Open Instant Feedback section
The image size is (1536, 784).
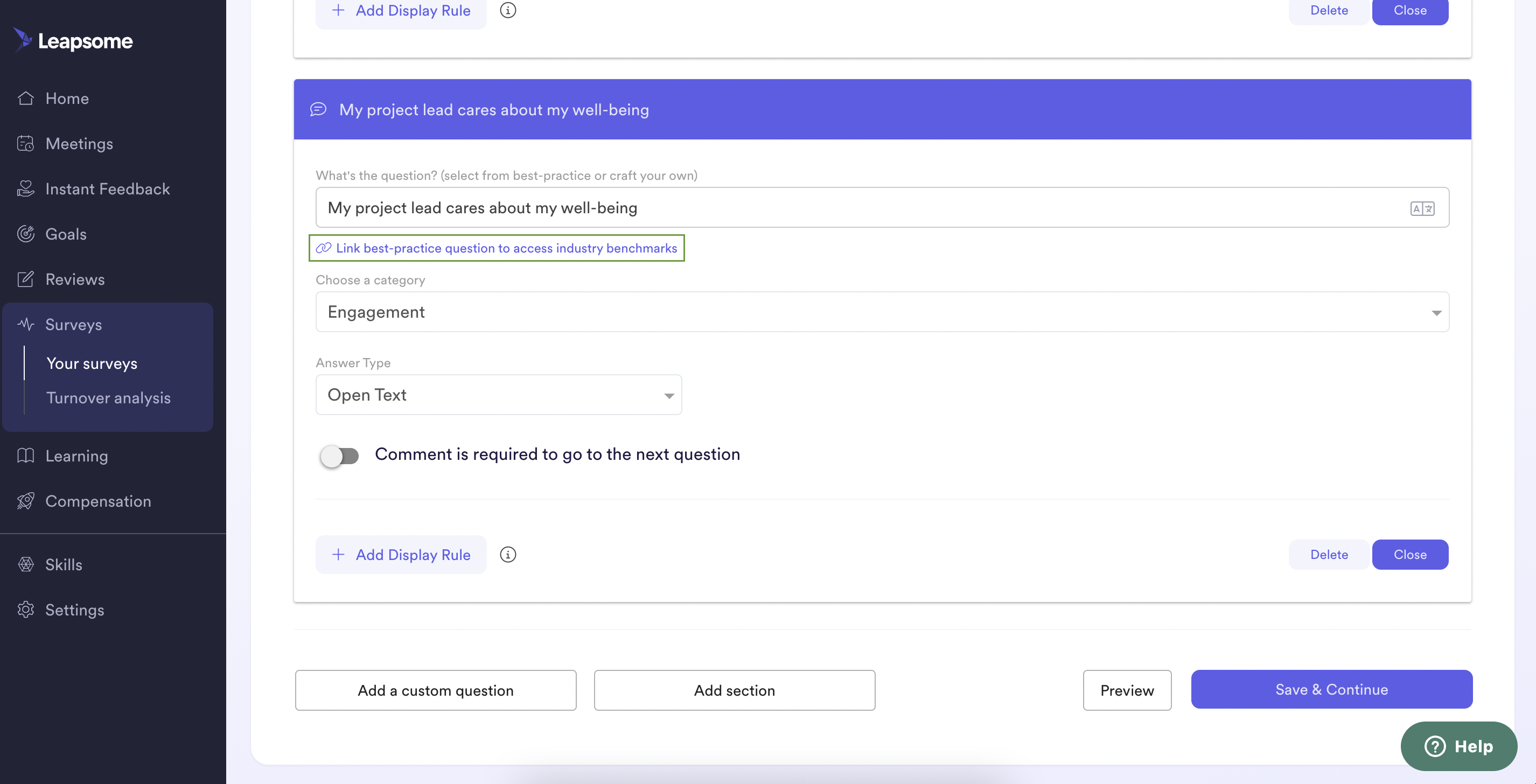107,188
